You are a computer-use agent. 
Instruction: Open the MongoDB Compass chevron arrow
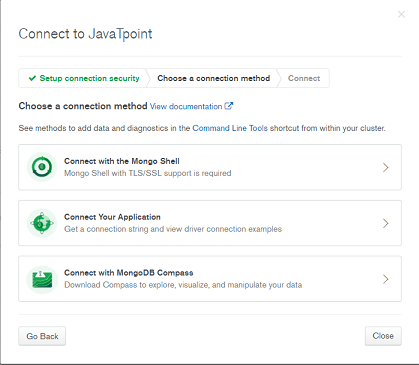pos(386,279)
